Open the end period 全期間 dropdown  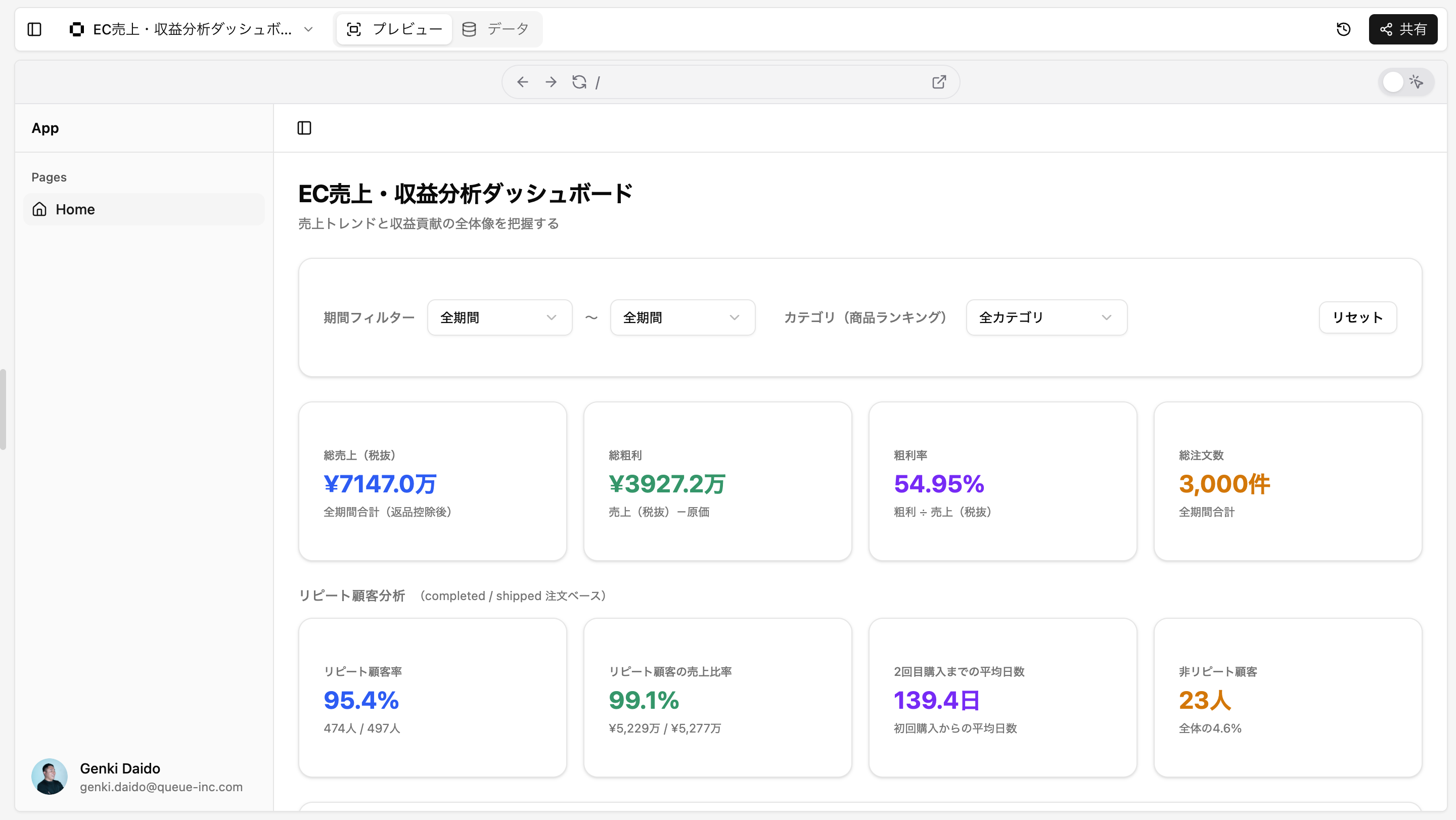point(682,317)
